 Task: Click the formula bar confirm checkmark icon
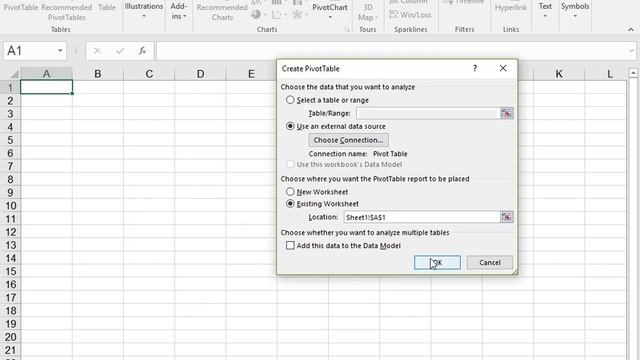[x=120, y=51]
